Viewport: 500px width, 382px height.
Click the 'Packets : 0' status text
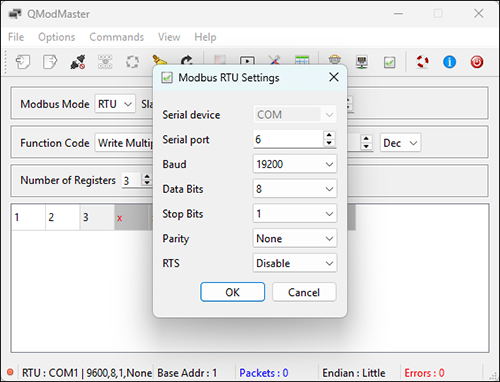(264, 373)
